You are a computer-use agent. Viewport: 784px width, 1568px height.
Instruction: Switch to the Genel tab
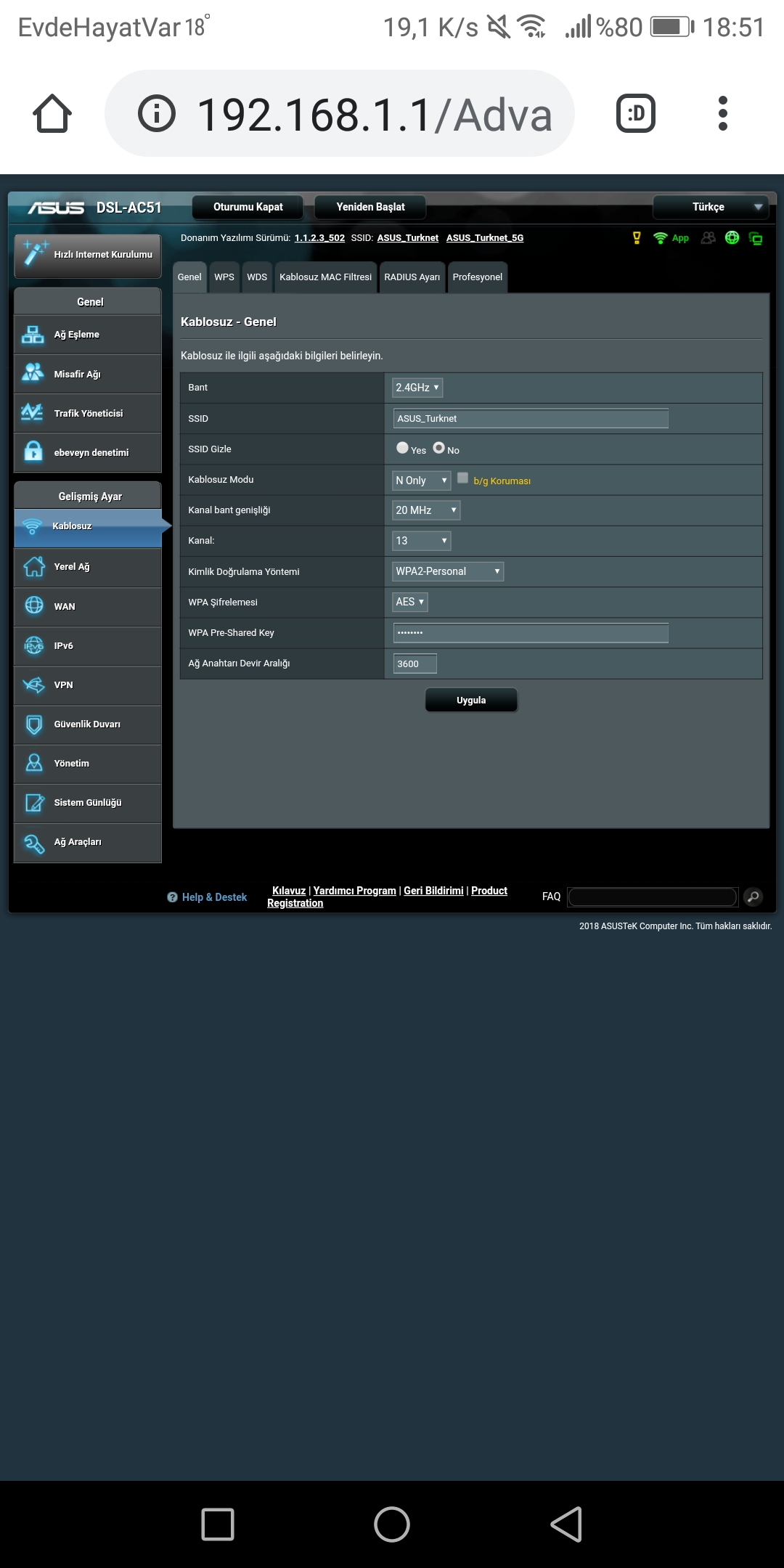(189, 277)
